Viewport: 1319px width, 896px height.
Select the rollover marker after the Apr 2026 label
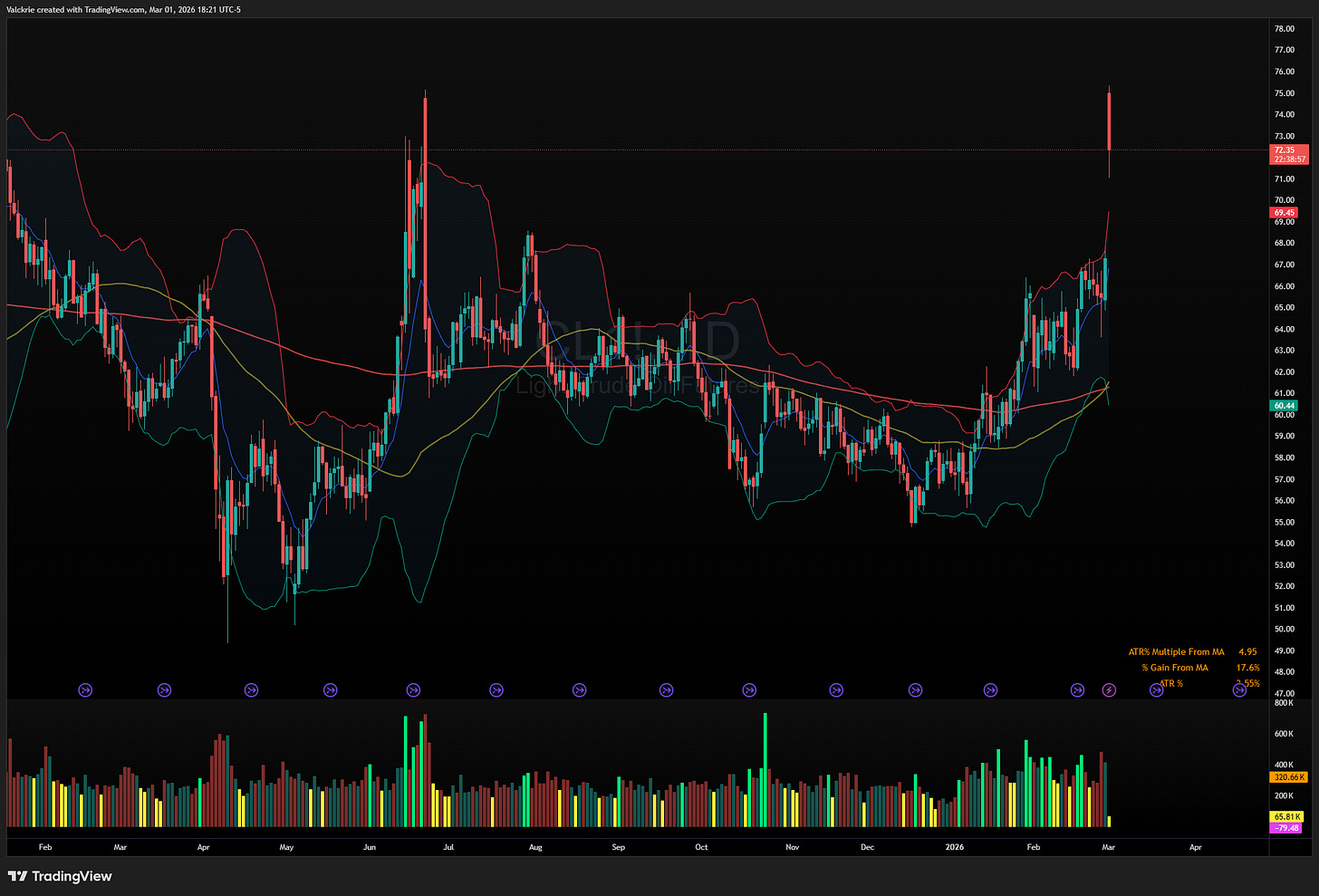tap(1239, 690)
